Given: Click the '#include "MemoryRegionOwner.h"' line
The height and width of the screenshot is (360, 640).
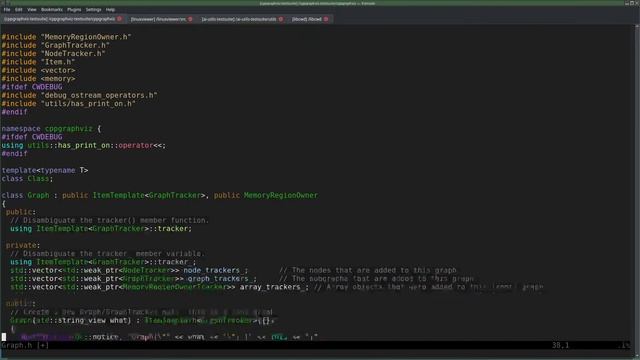Looking at the screenshot, I should point(67,37).
